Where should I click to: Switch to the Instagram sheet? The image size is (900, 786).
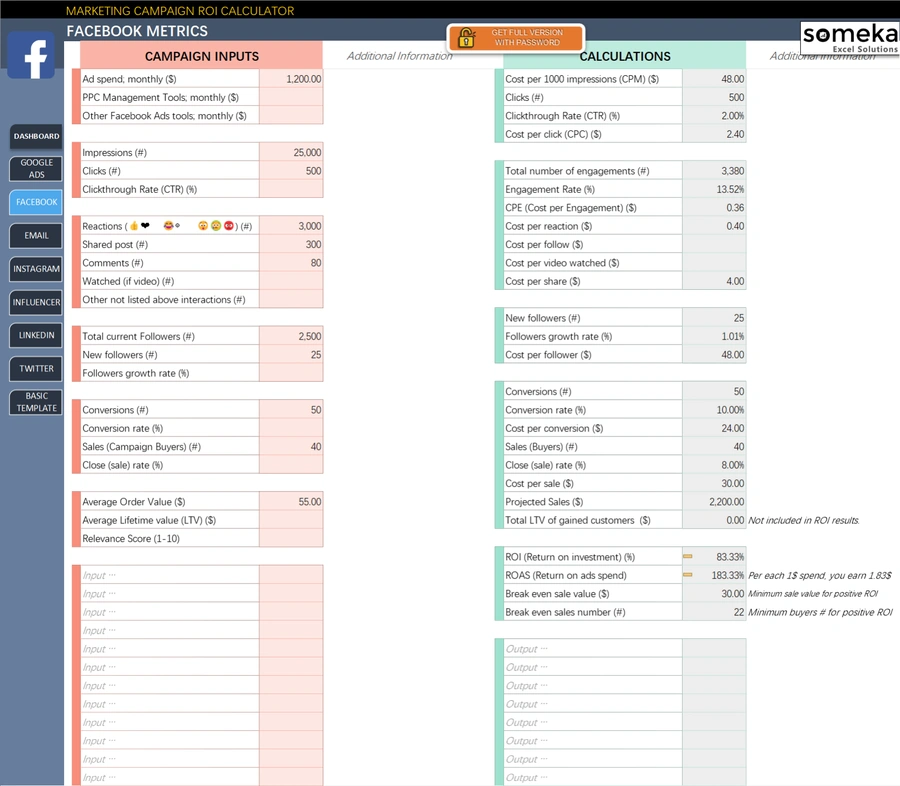click(36, 269)
